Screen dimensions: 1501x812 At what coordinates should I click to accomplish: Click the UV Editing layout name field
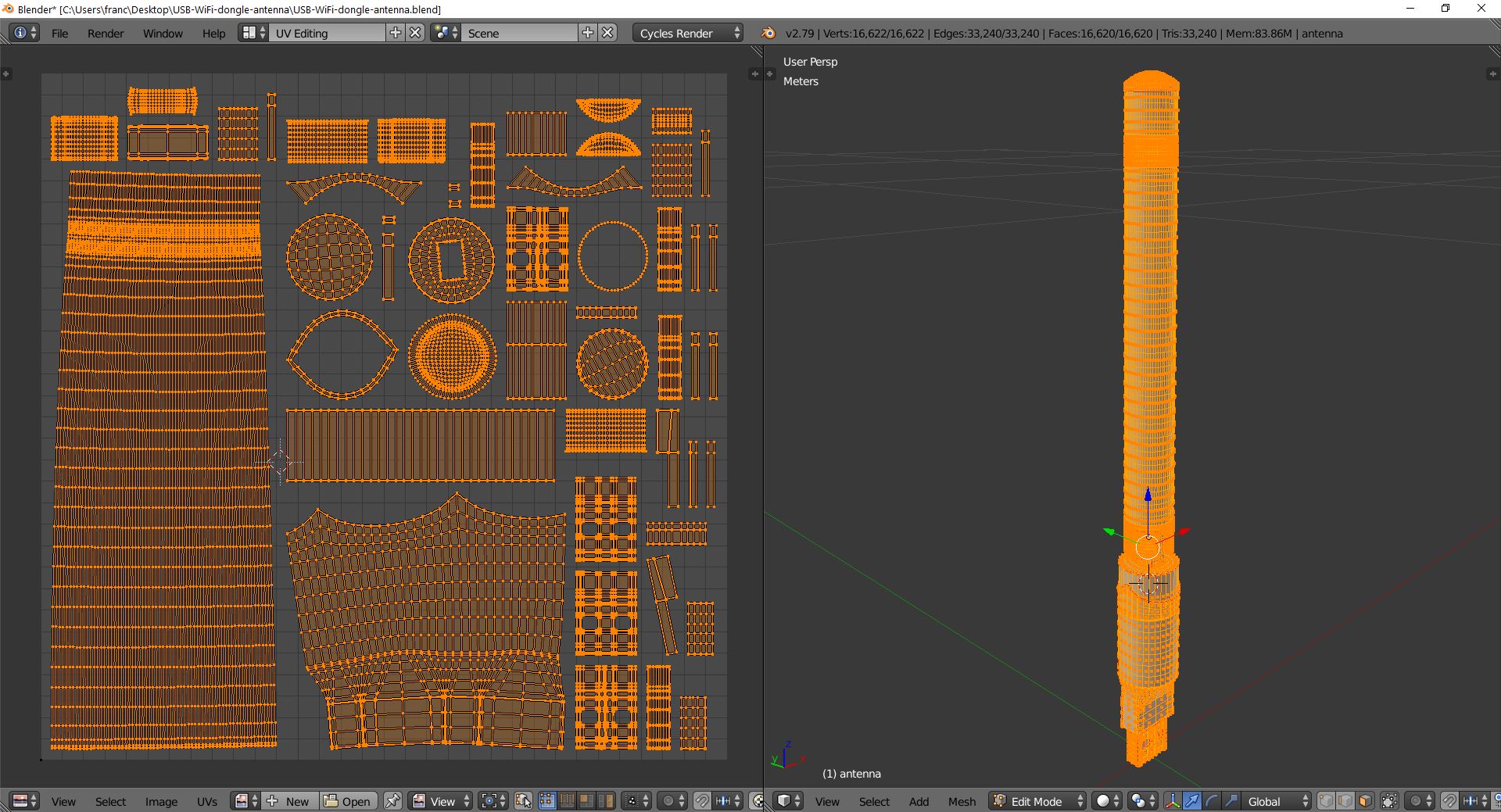point(327,33)
